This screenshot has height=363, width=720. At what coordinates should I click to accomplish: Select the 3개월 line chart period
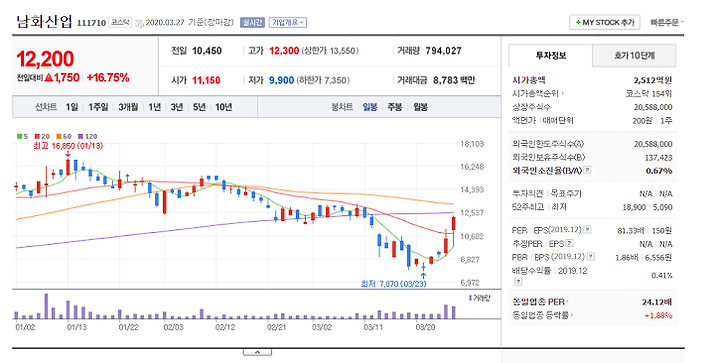[x=128, y=107]
